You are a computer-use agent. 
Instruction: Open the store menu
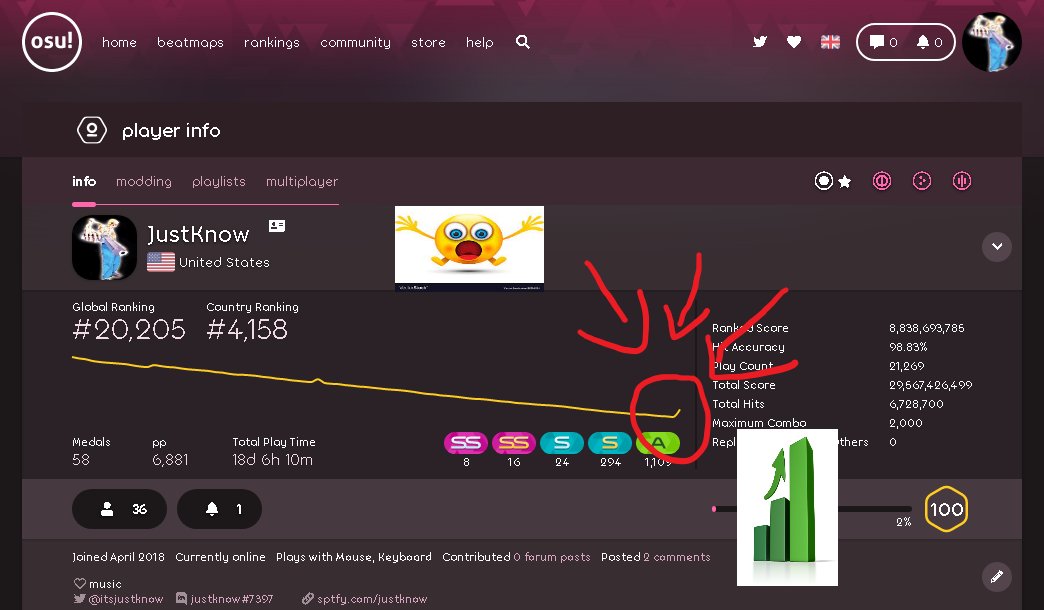click(x=428, y=42)
